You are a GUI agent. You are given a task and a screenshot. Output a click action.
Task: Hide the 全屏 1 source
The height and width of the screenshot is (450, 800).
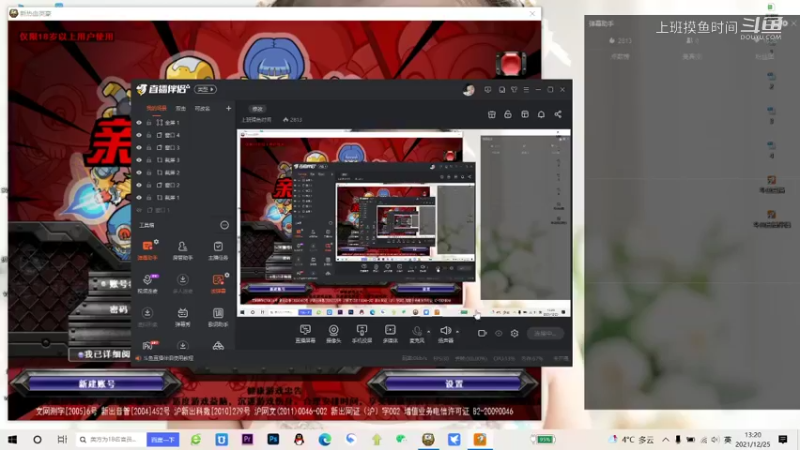tap(139, 123)
